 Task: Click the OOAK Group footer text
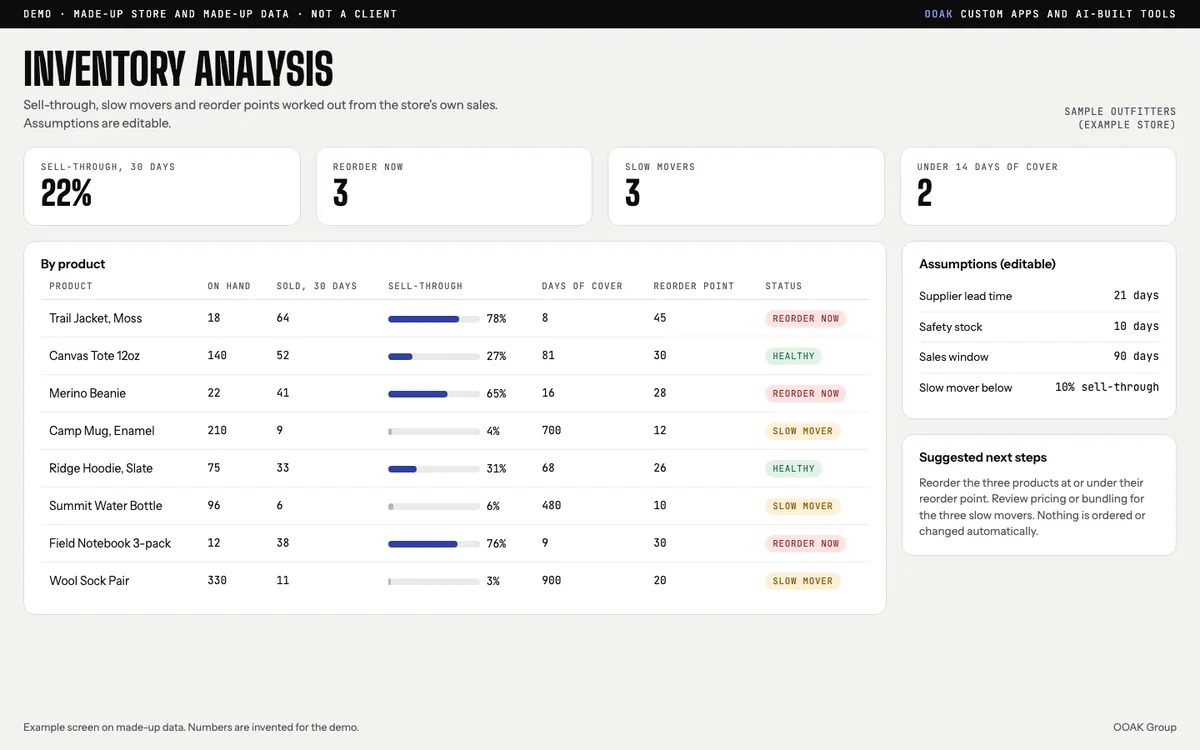(x=1145, y=727)
